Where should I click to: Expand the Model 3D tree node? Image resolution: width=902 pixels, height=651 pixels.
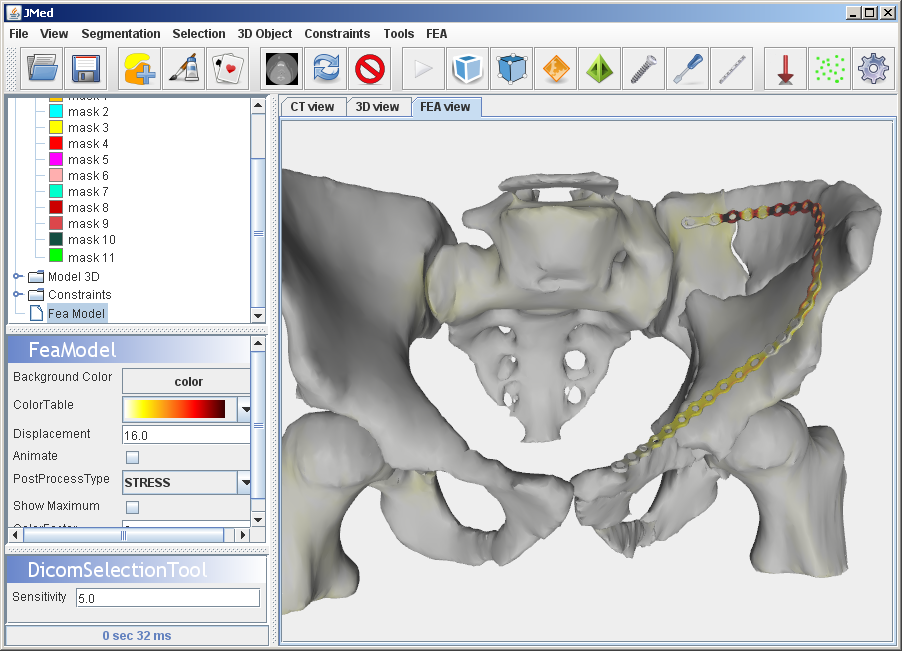coord(17,277)
